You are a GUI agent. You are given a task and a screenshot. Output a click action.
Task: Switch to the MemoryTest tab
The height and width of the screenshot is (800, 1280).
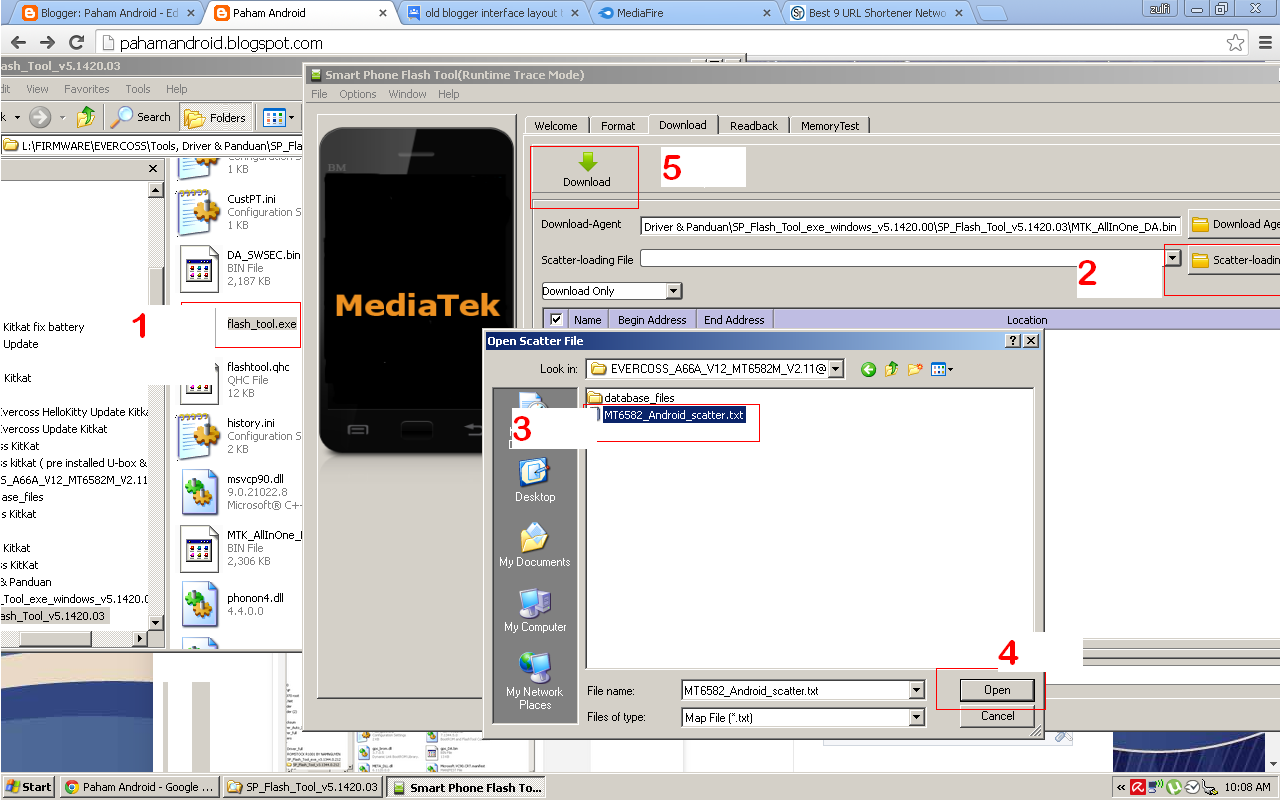coord(830,126)
